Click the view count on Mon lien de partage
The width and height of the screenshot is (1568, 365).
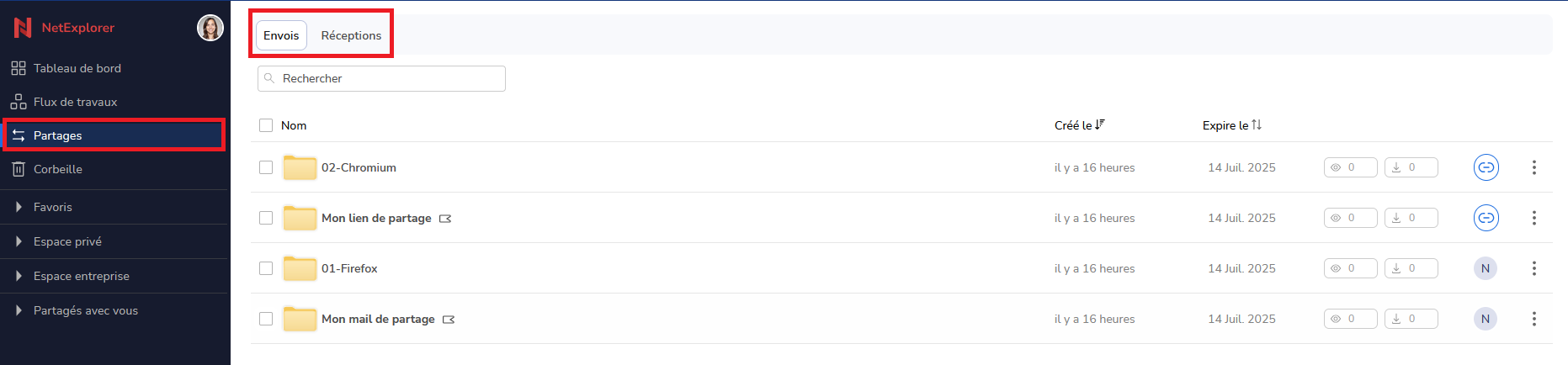(1350, 218)
